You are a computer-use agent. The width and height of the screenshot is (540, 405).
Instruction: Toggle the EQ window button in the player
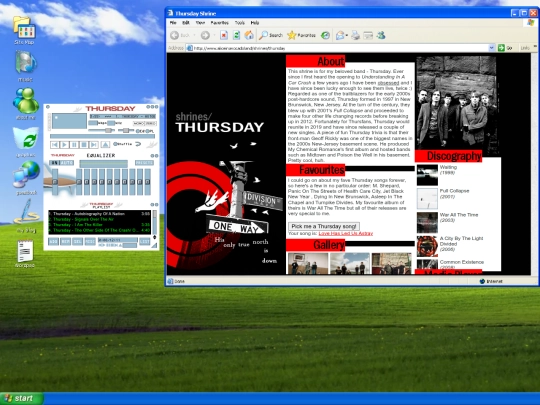coord(141,131)
